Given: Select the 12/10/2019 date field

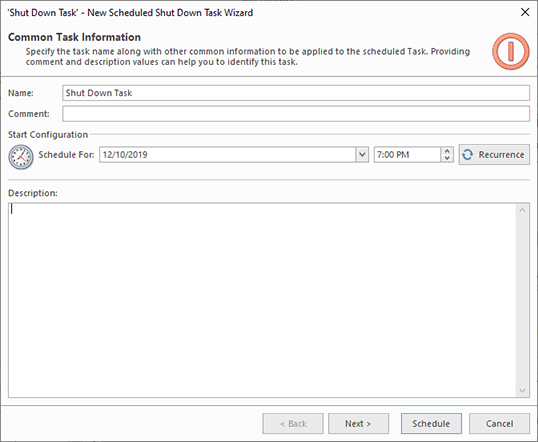Looking at the screenshot, I should [227, 154].
